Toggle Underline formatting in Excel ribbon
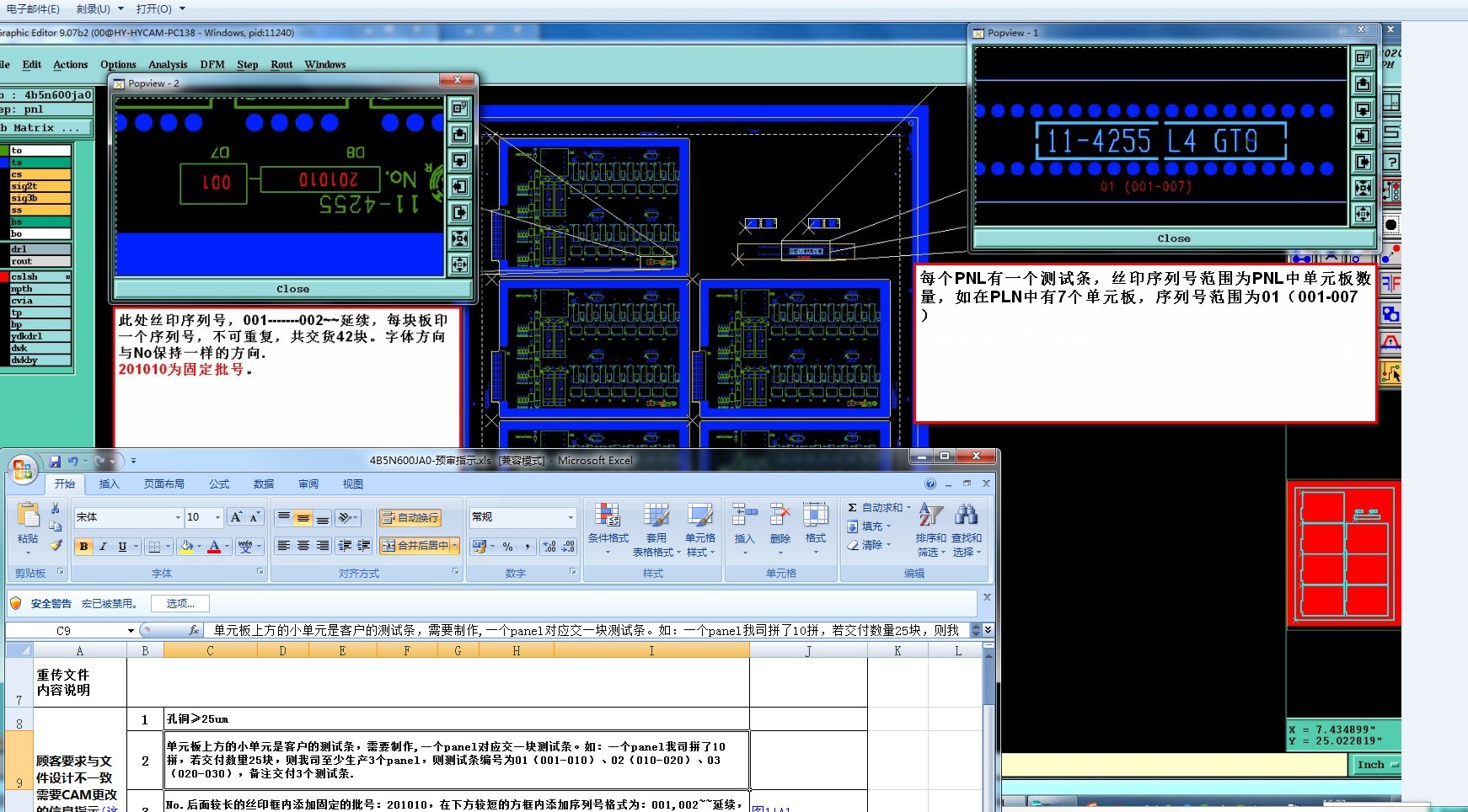This screenshot has height=812, width=1468. point(122,547)
